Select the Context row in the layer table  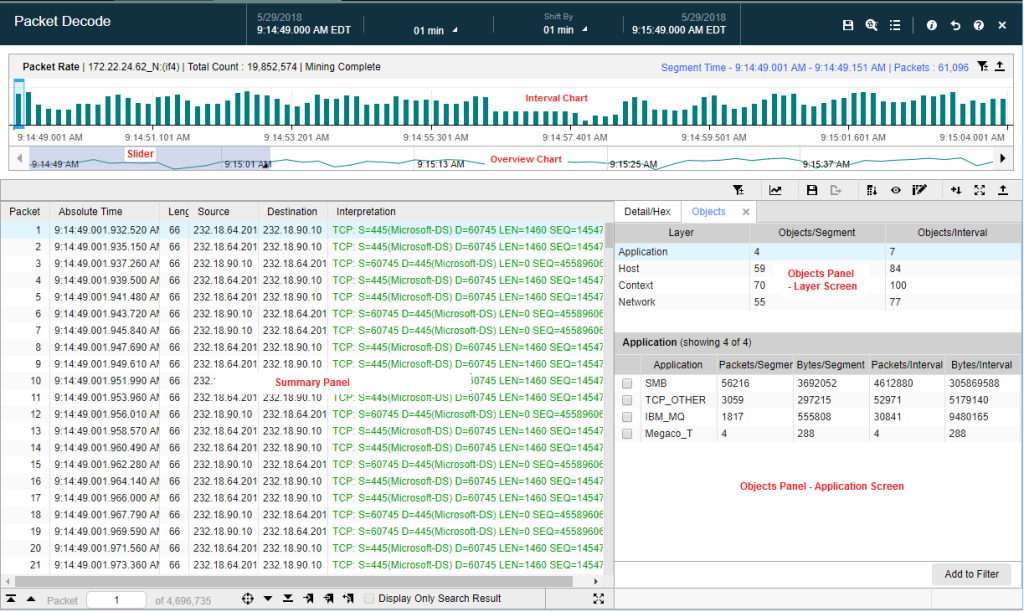818,285
